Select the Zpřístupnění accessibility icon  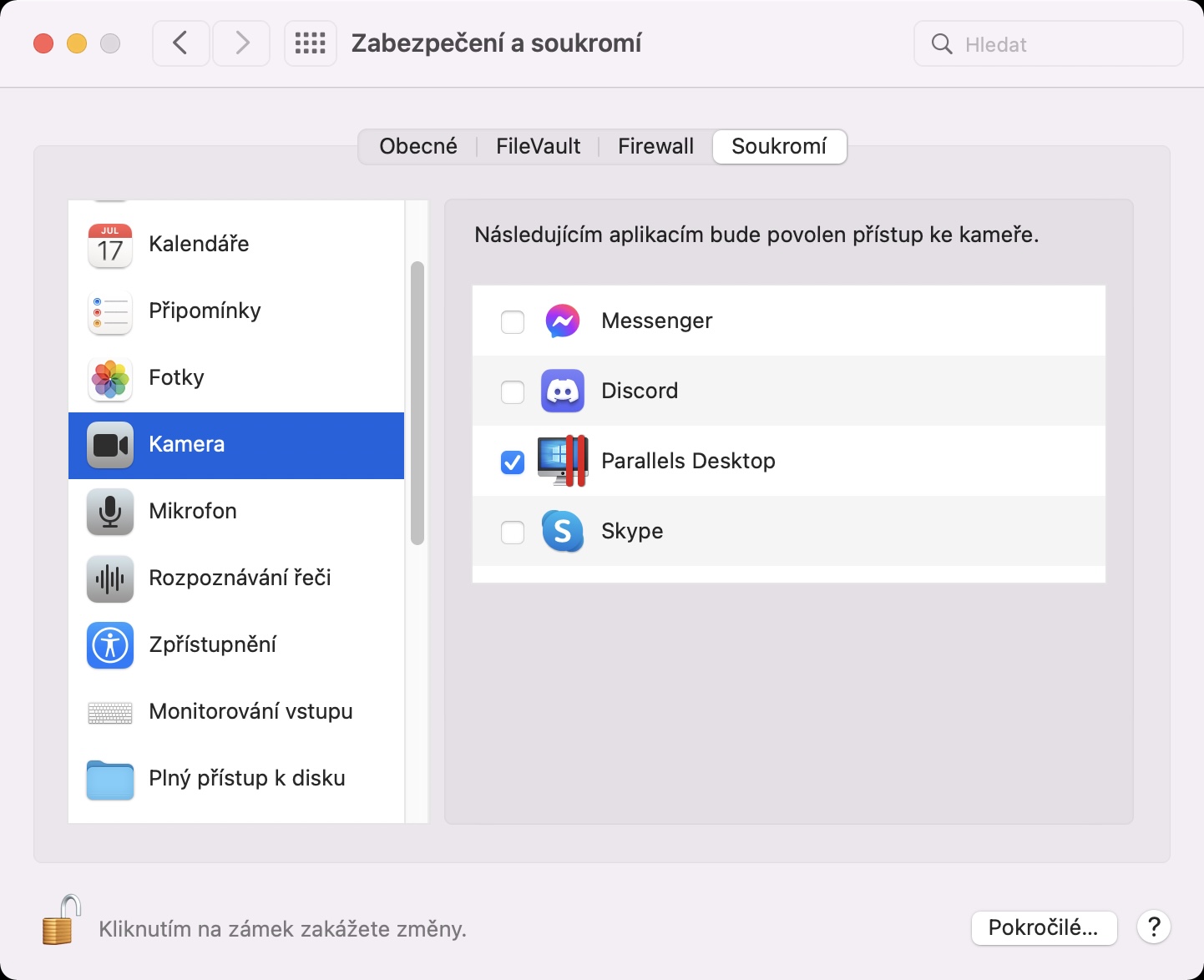(110, 645)
